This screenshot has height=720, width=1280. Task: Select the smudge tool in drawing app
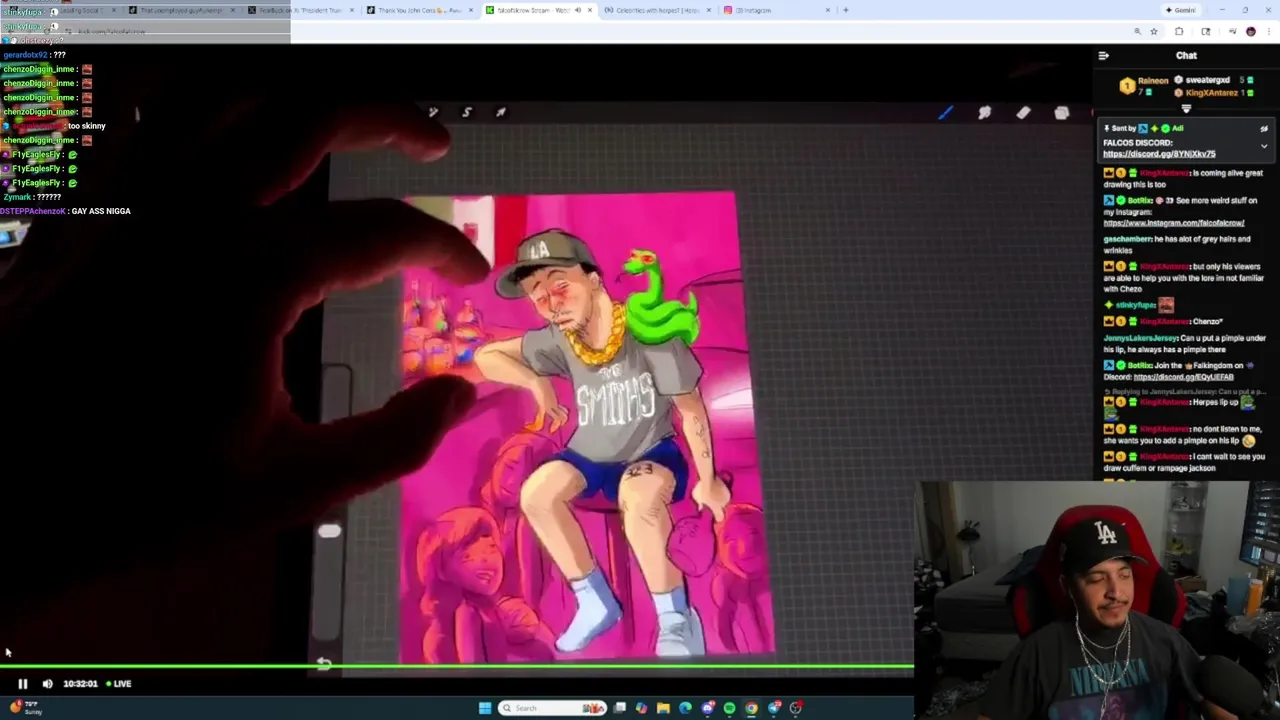coord(984,113)
